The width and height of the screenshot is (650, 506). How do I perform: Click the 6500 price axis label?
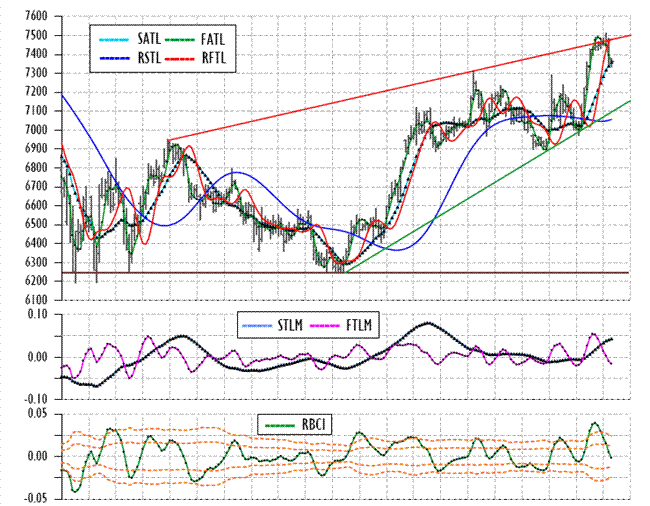[36, 225]
